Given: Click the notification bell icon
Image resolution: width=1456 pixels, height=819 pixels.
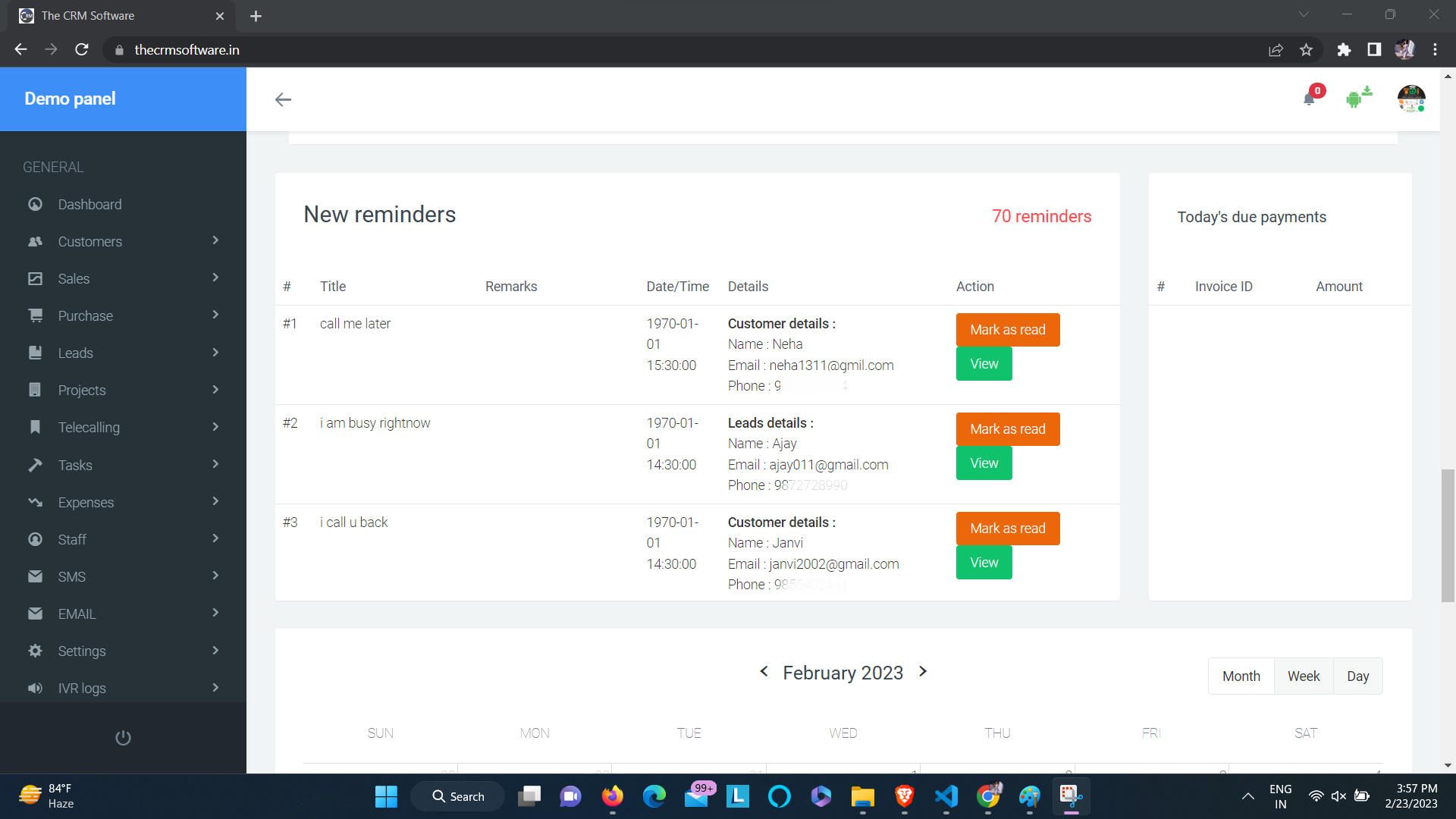Looking at the screenshot, I should pos(1309,99).
